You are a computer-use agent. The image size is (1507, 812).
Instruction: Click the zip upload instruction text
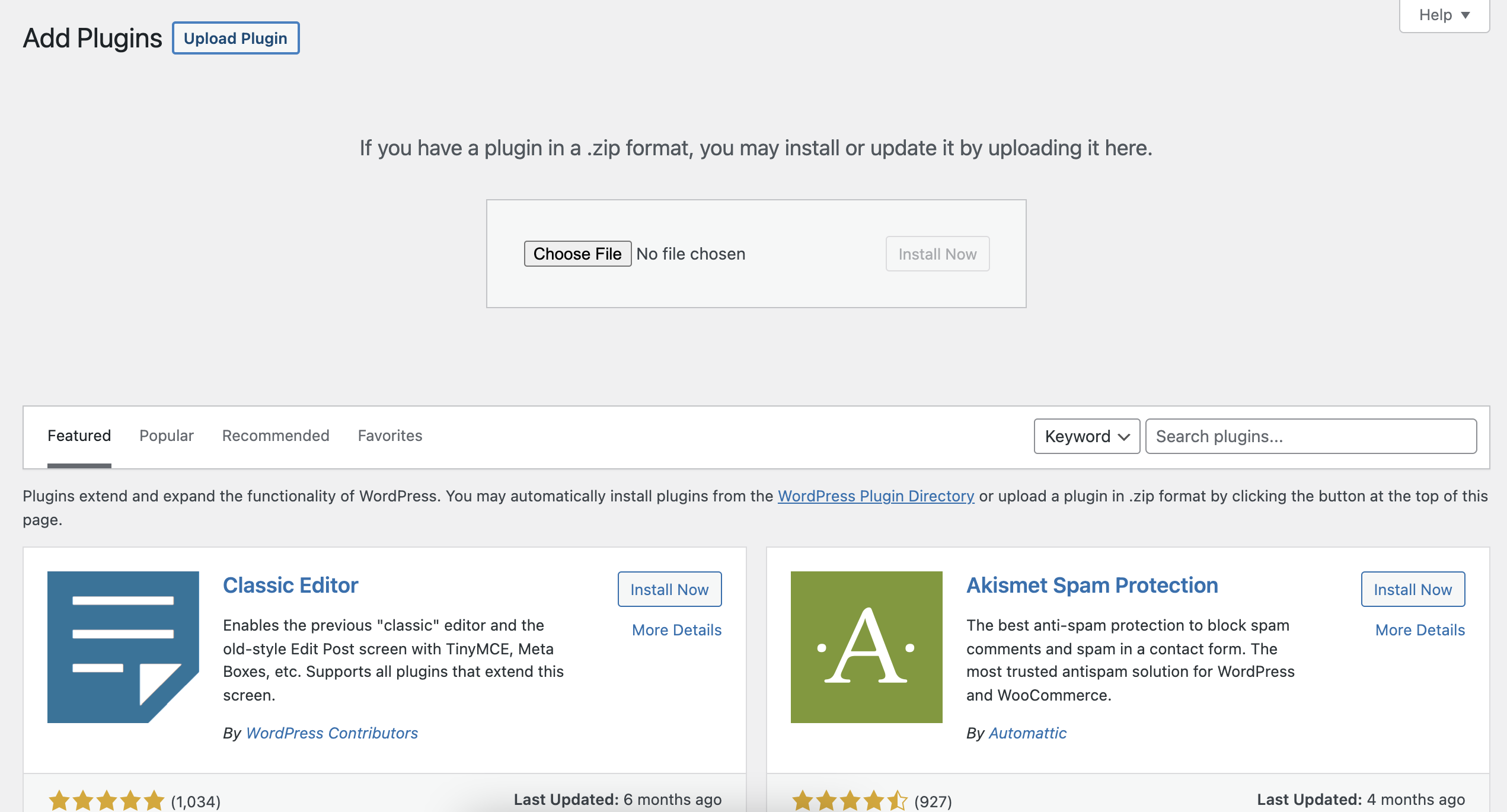(x=756, y=148)
